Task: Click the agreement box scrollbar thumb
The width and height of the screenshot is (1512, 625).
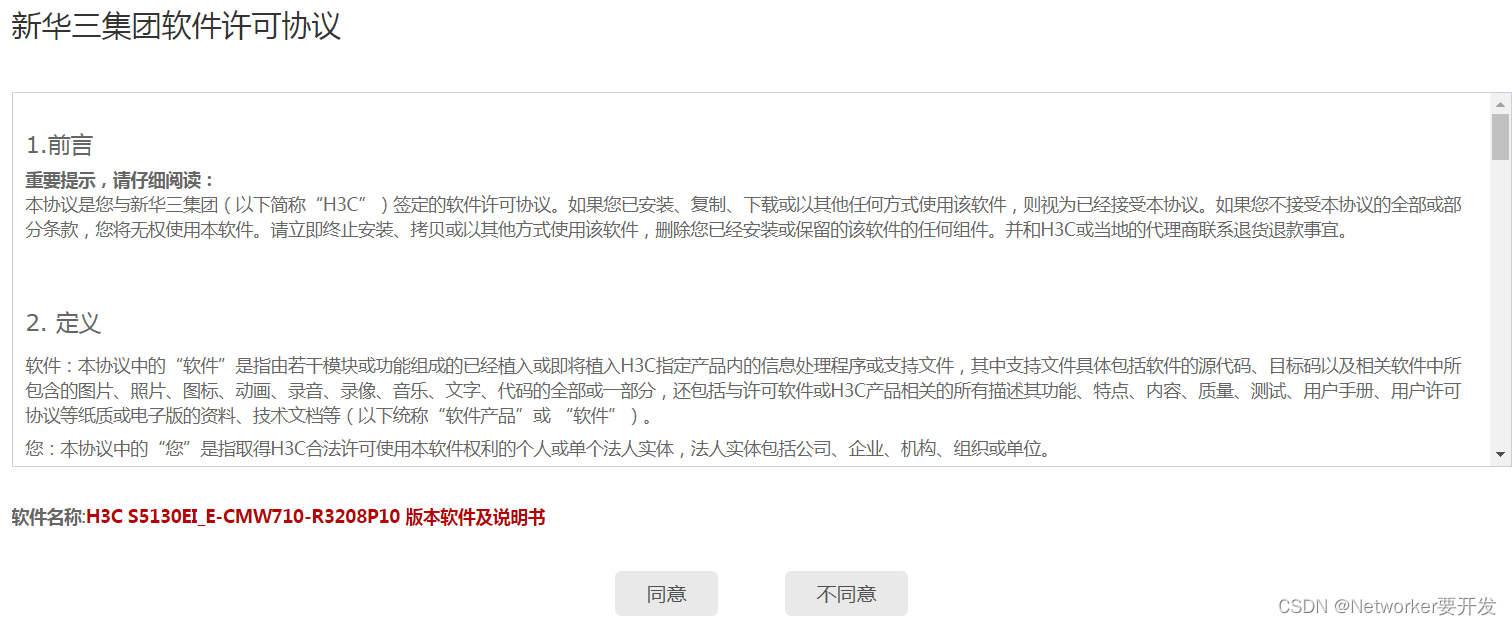Action: click(x=1500, y=137)
